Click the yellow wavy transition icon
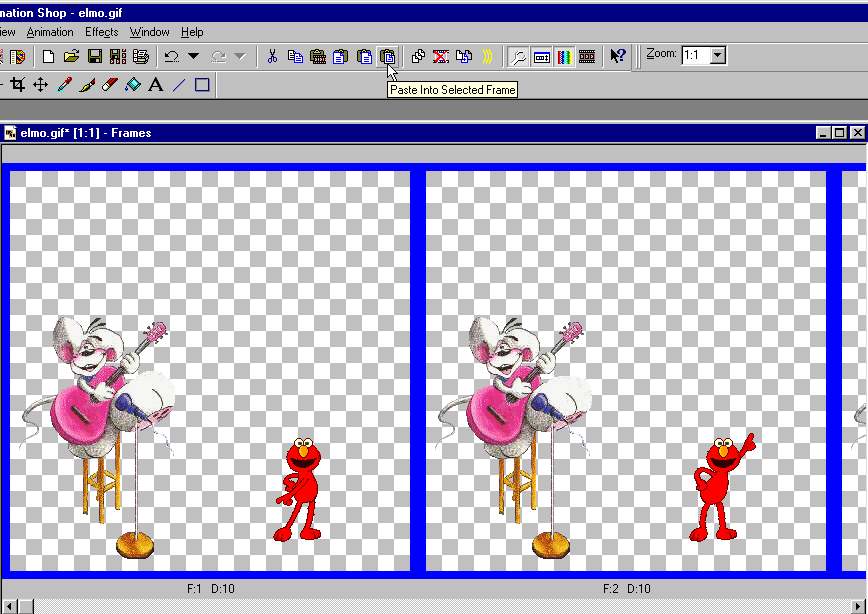Viewport: 868px width, 614px height. tap(487, 56)
